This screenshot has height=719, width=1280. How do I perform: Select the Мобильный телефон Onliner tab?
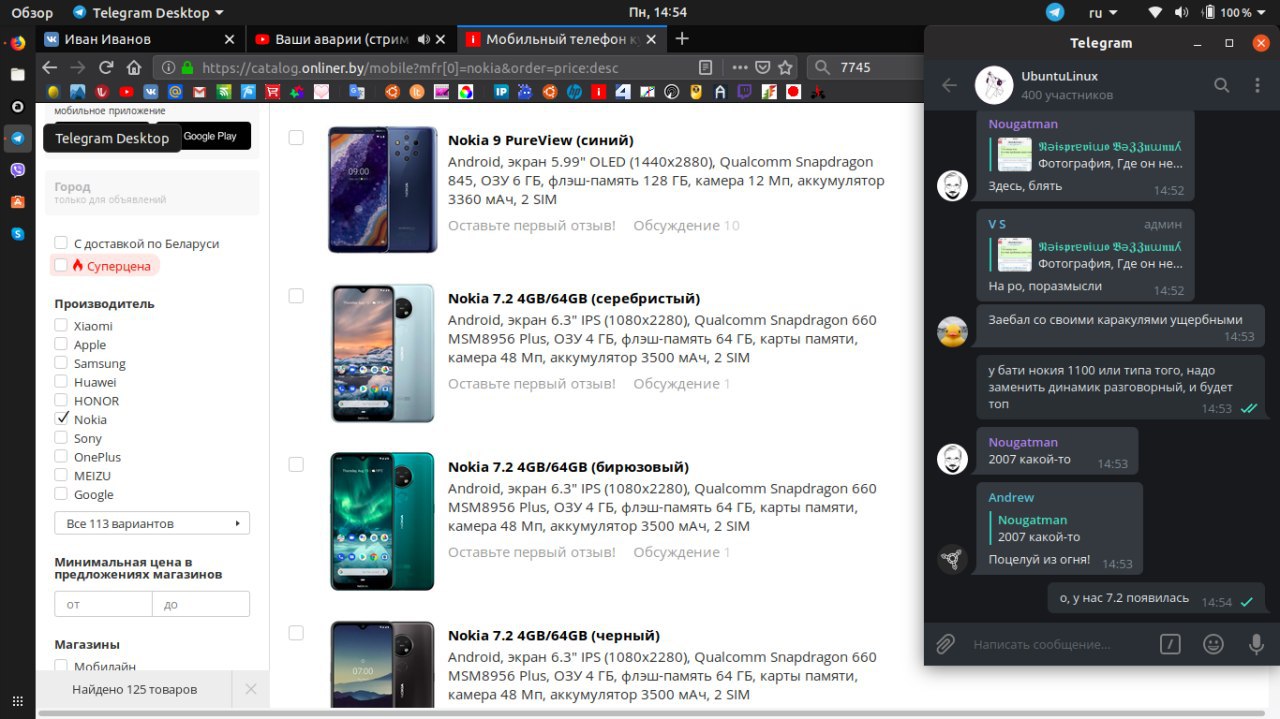pos(562,39)
